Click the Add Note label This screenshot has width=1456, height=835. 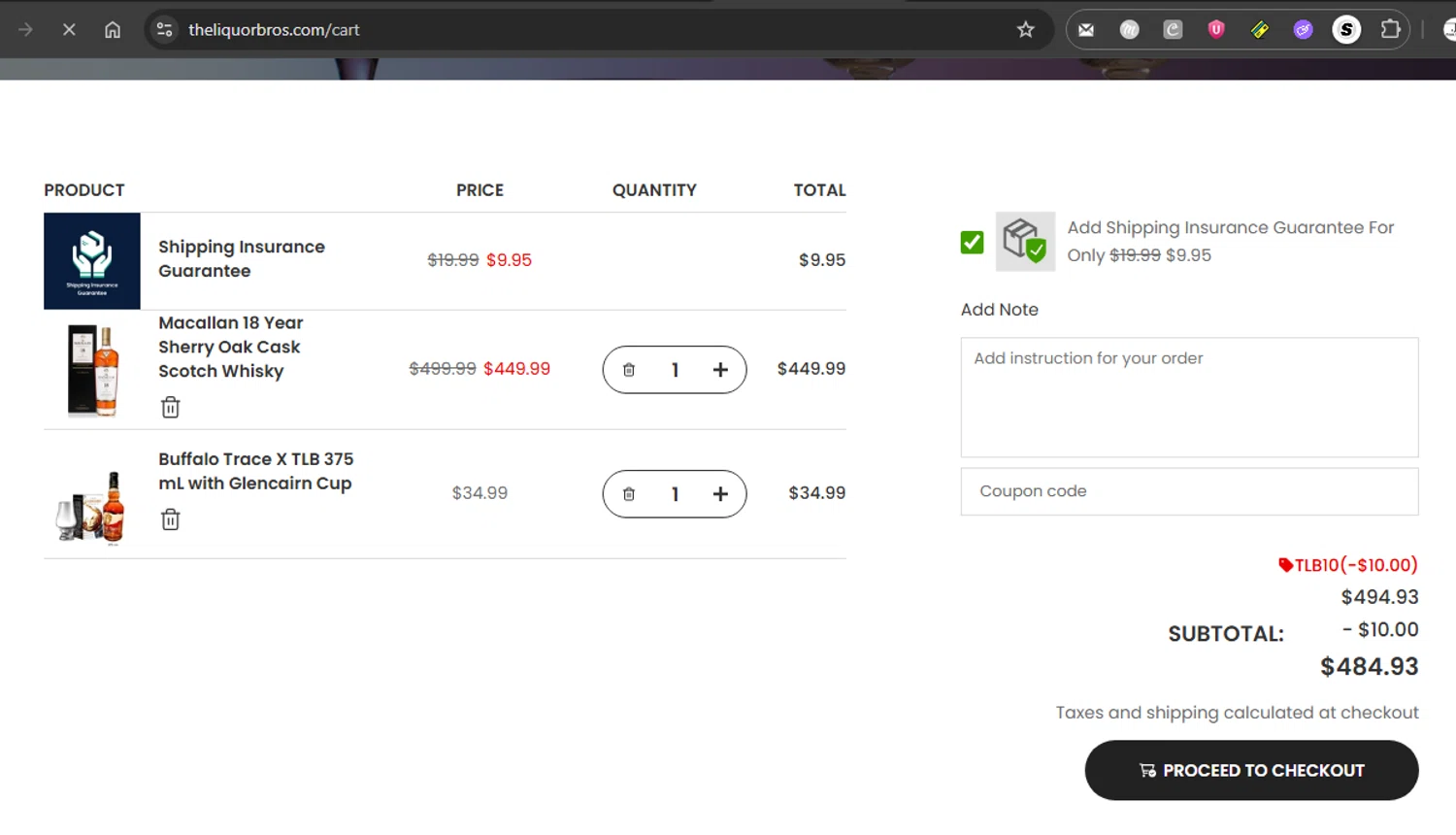click(1000, 310)
